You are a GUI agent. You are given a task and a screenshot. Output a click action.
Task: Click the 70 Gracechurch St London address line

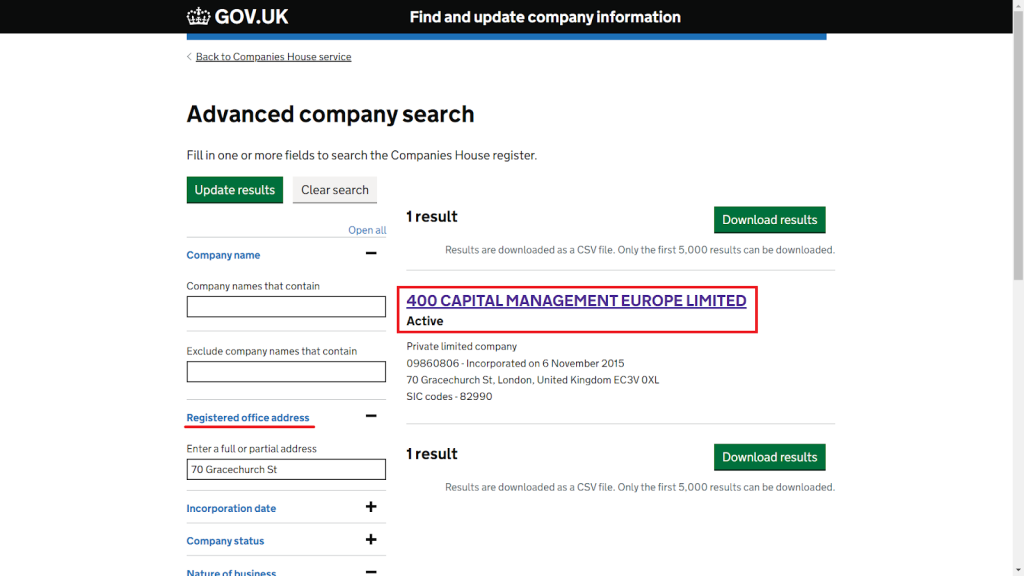[533, 380]
